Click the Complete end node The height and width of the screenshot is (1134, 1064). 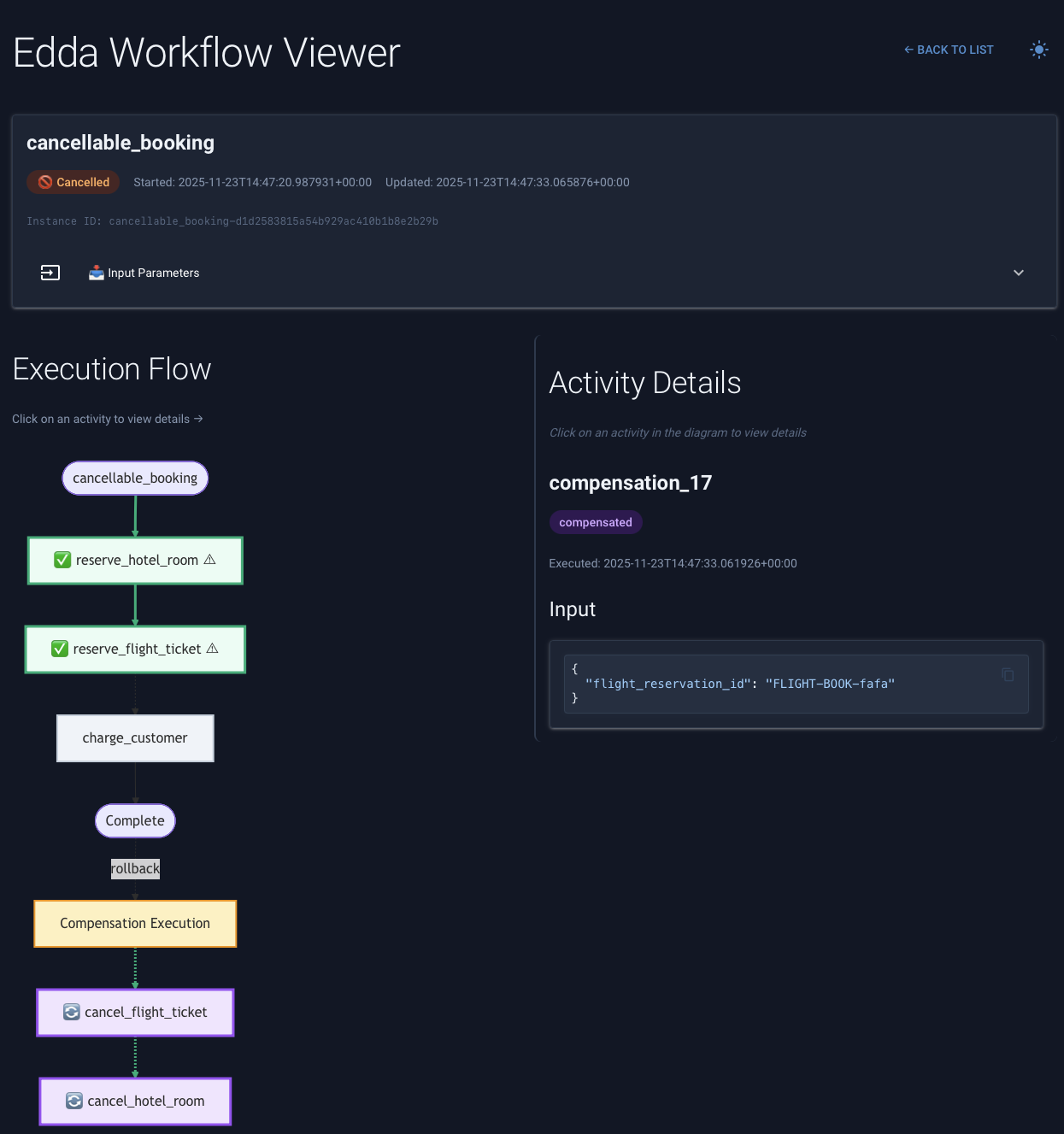tap(135, 820)
